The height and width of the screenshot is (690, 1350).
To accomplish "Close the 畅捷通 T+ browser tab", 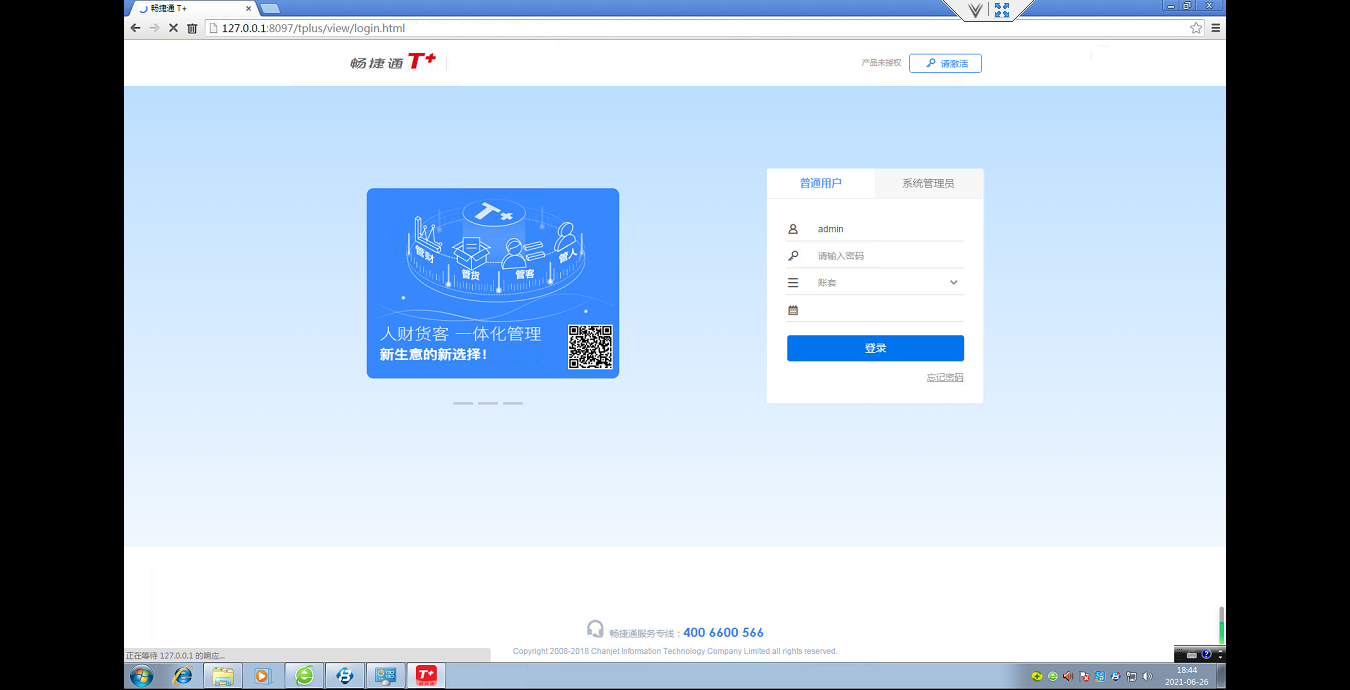I will pos(249,8).
